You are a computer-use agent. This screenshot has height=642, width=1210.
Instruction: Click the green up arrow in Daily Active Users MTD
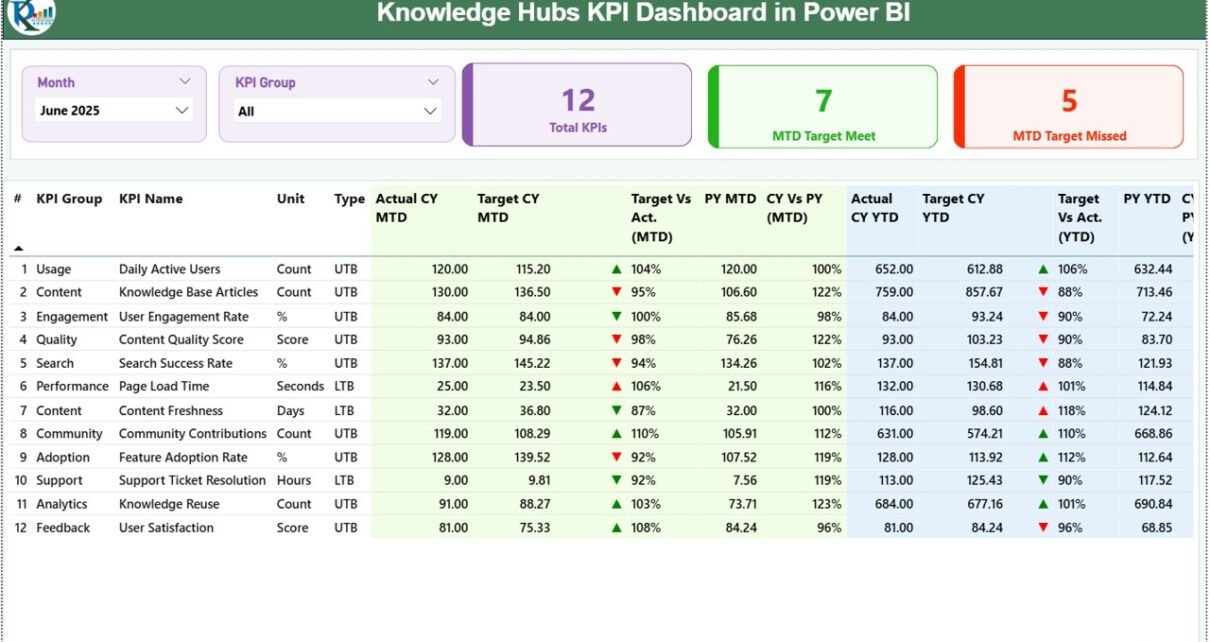pos(616,269)
